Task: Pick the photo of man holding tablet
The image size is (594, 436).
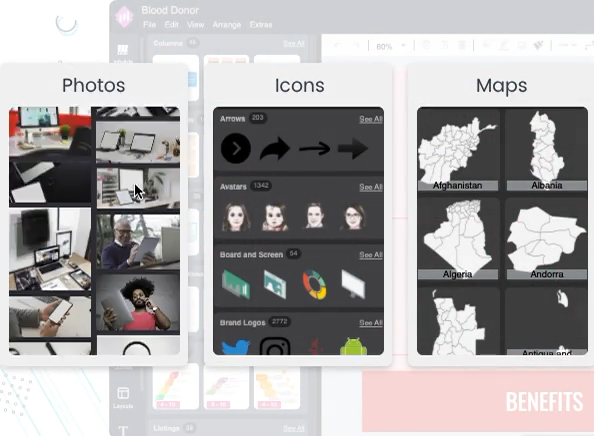Action: point(138,242)
